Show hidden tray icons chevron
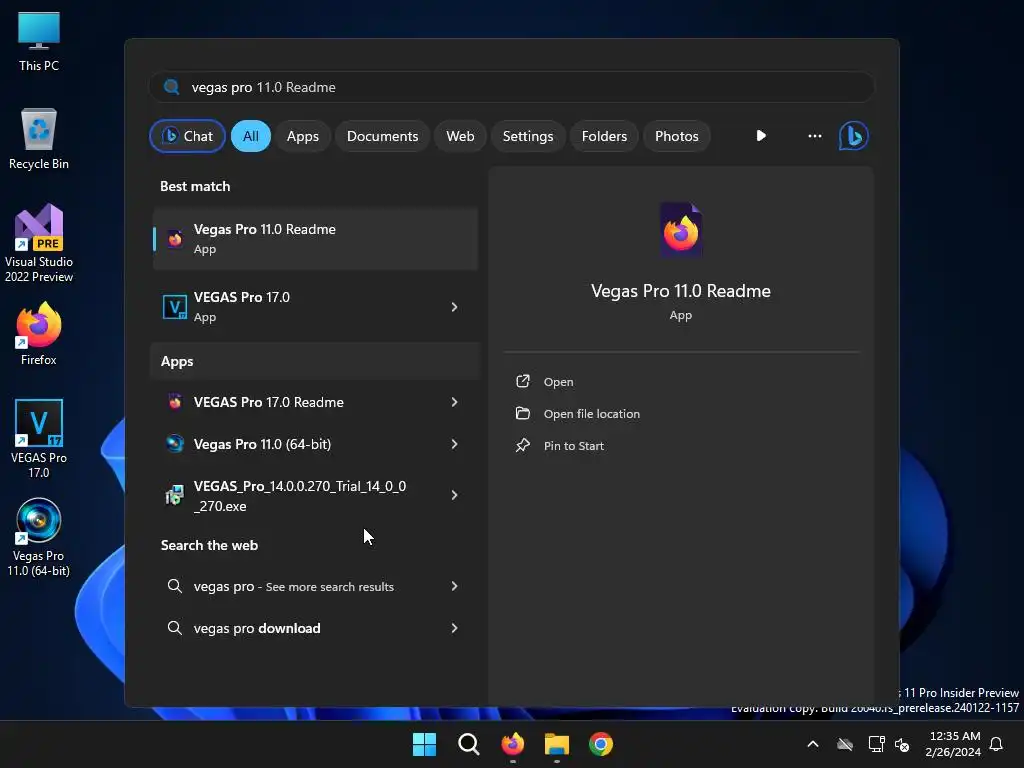This screenshot has width=1024, height=768. point(813,744)
